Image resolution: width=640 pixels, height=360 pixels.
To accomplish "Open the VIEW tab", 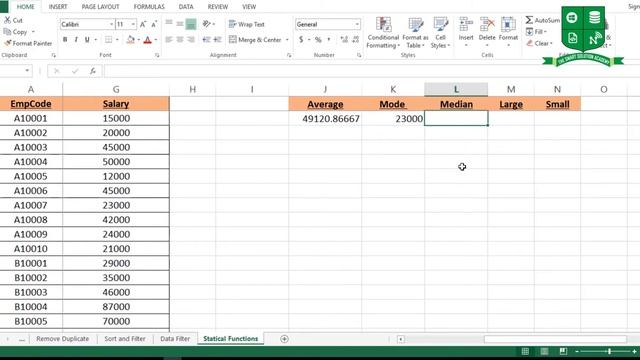I will click(x=249, y=7).
